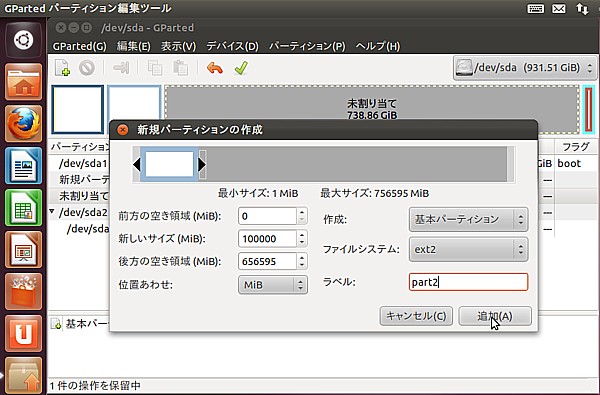Viewport: 600px width, 395px height.
Task: Open the 作成 partition type dropdown
Action: [468, 219]
